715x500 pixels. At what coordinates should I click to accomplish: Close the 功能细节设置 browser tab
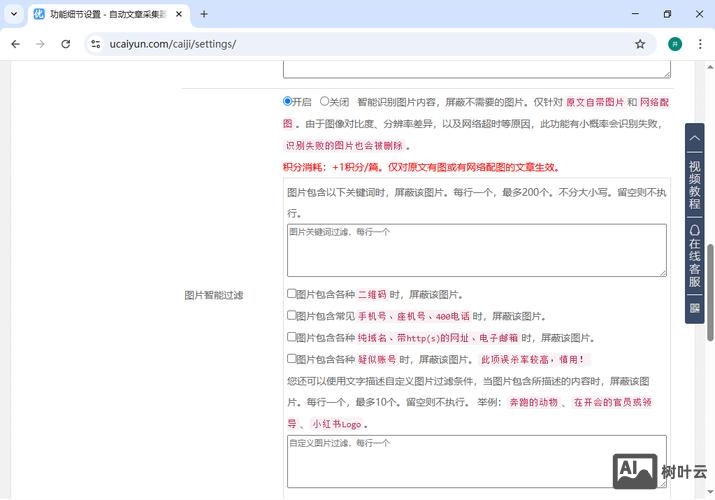coord(179,14)
